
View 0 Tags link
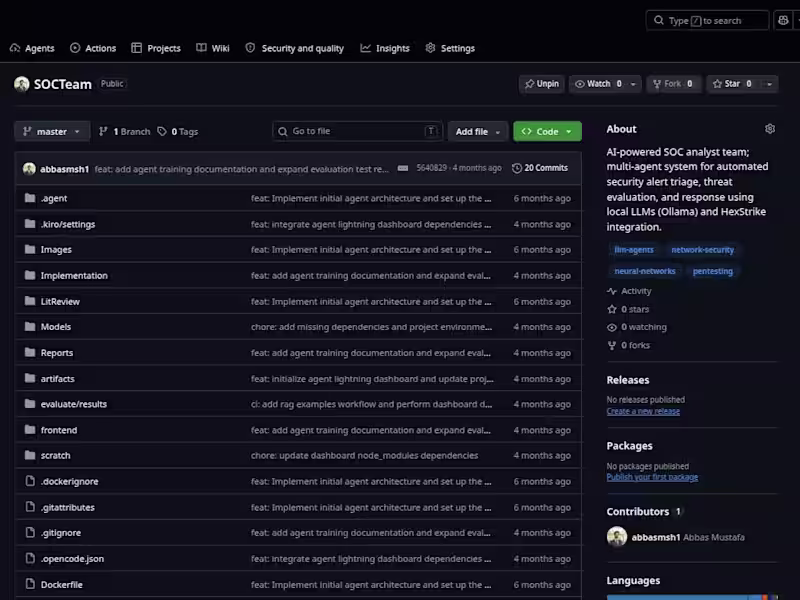(178, 131)
